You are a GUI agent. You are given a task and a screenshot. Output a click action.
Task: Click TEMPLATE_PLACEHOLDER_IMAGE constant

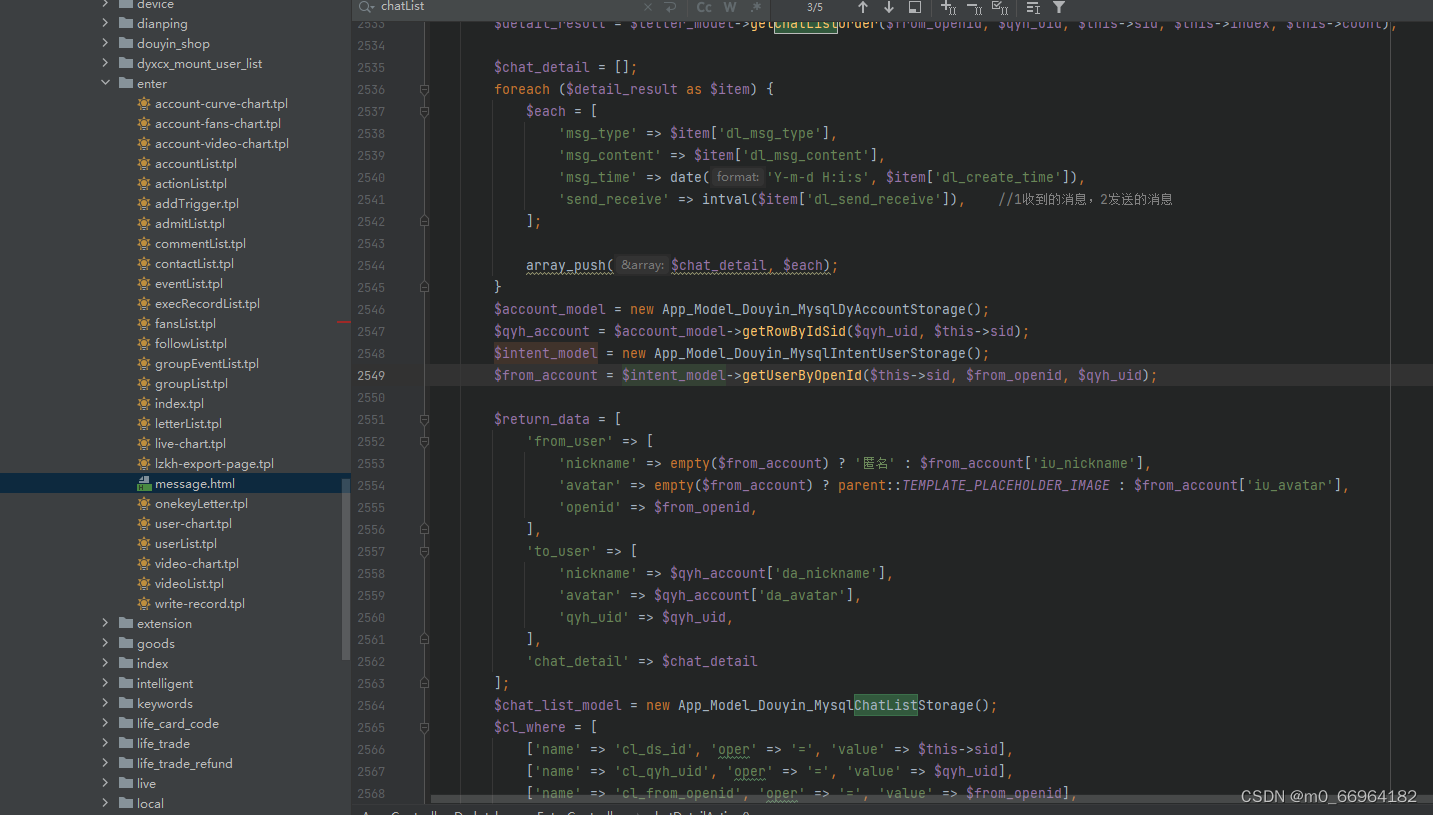(x=1006, y=486)
